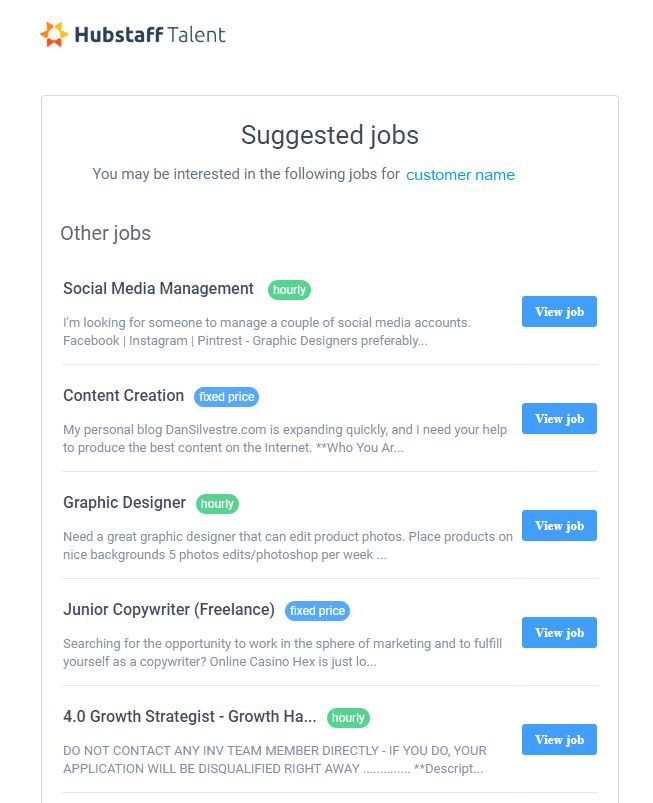This screenshot has height=803, width=653.
Task: View job for Content Creation
Action: click(x=559, y=418)
